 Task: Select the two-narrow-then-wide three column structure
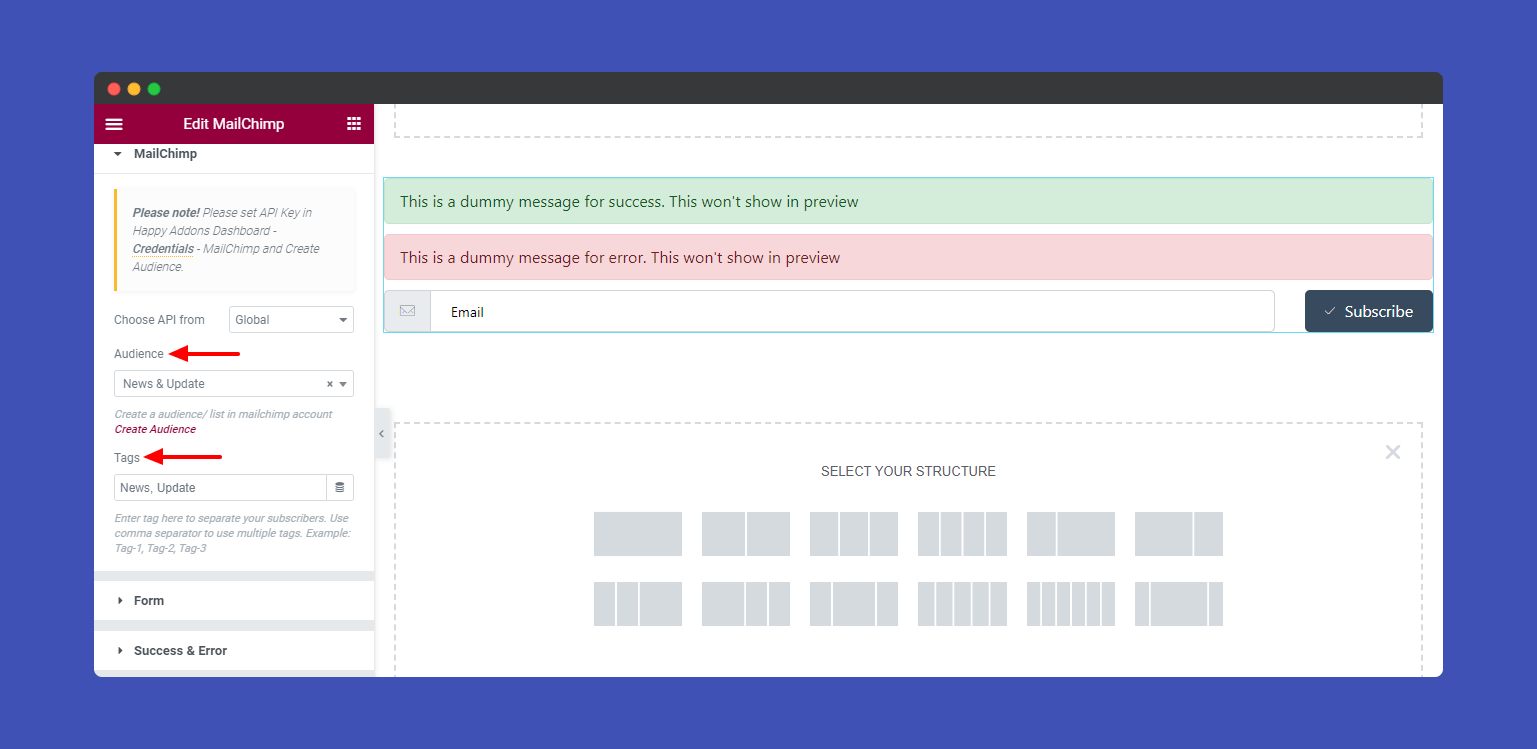pos(638,604)
